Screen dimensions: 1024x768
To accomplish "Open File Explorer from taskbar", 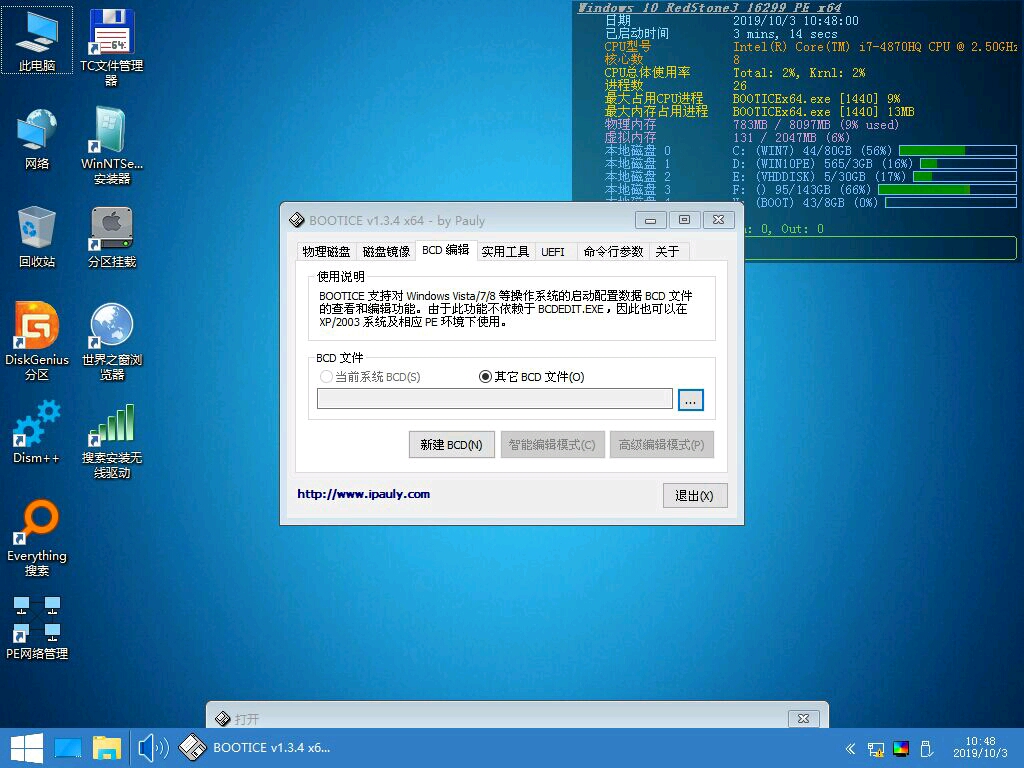I will (x=106, y=748).
